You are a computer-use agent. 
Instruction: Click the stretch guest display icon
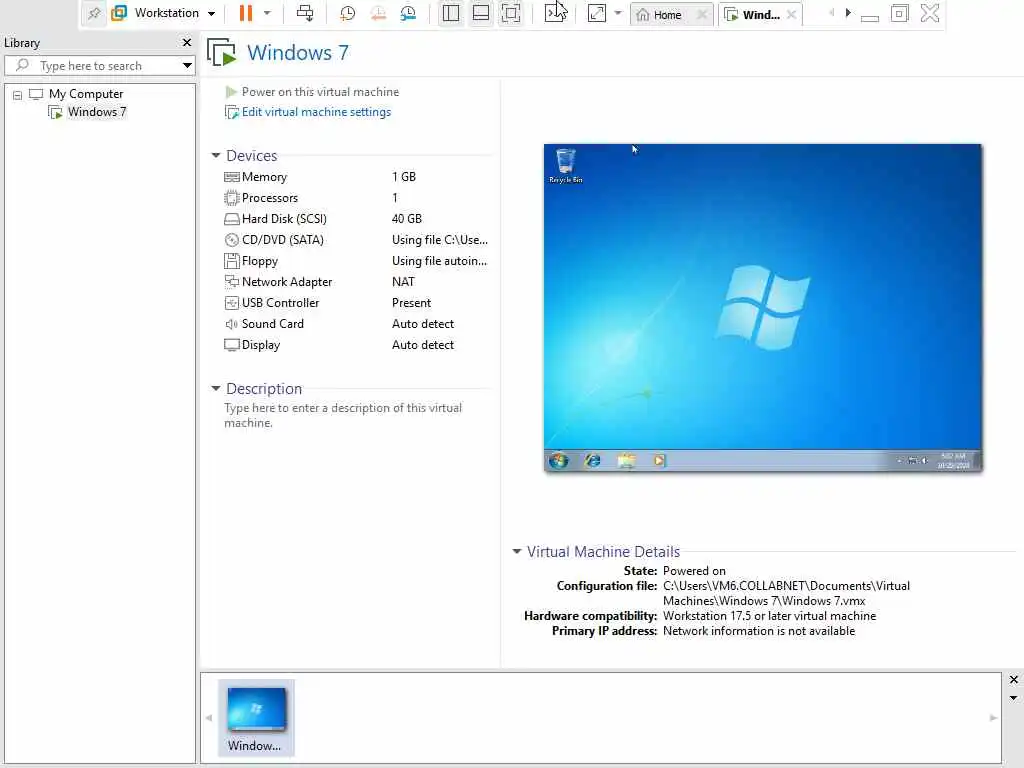coord(597,13)
